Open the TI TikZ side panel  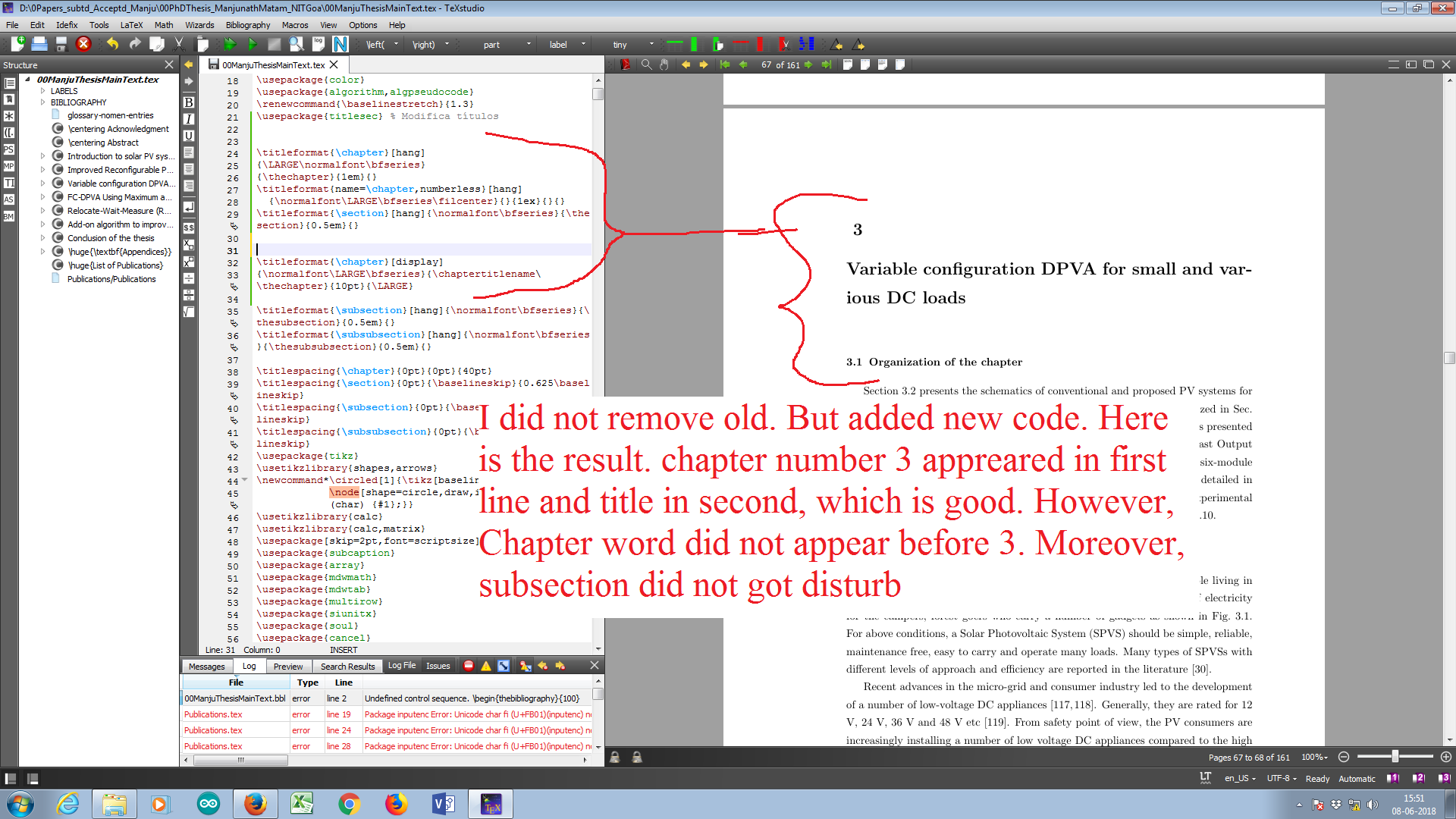(9, 183)
